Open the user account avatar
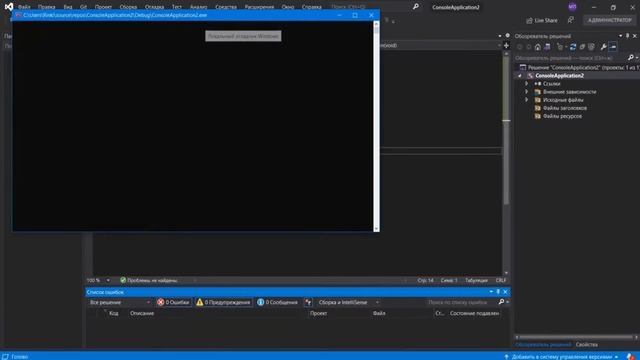 (572, 7)
